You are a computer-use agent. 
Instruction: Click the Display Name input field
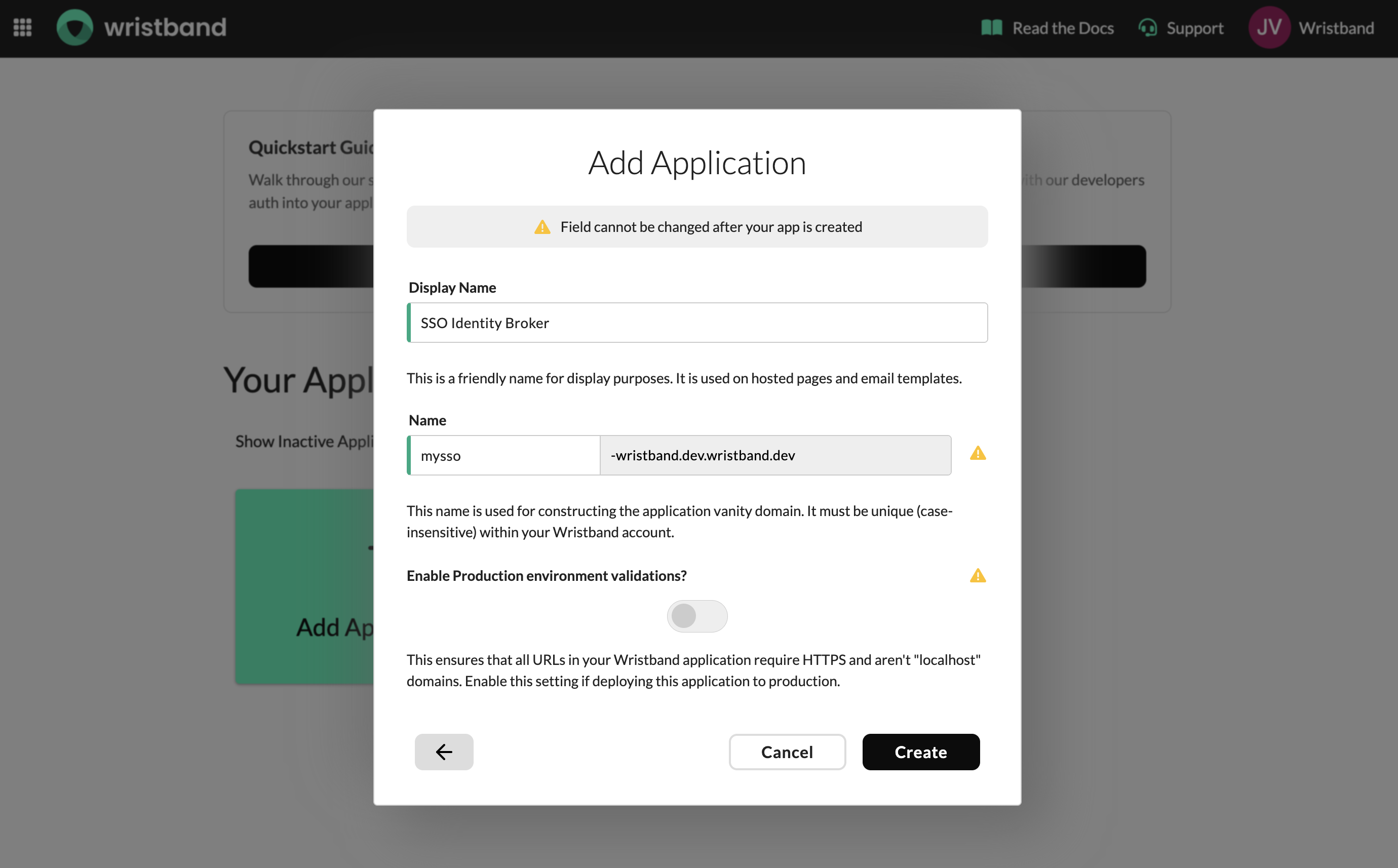point(697,323)
